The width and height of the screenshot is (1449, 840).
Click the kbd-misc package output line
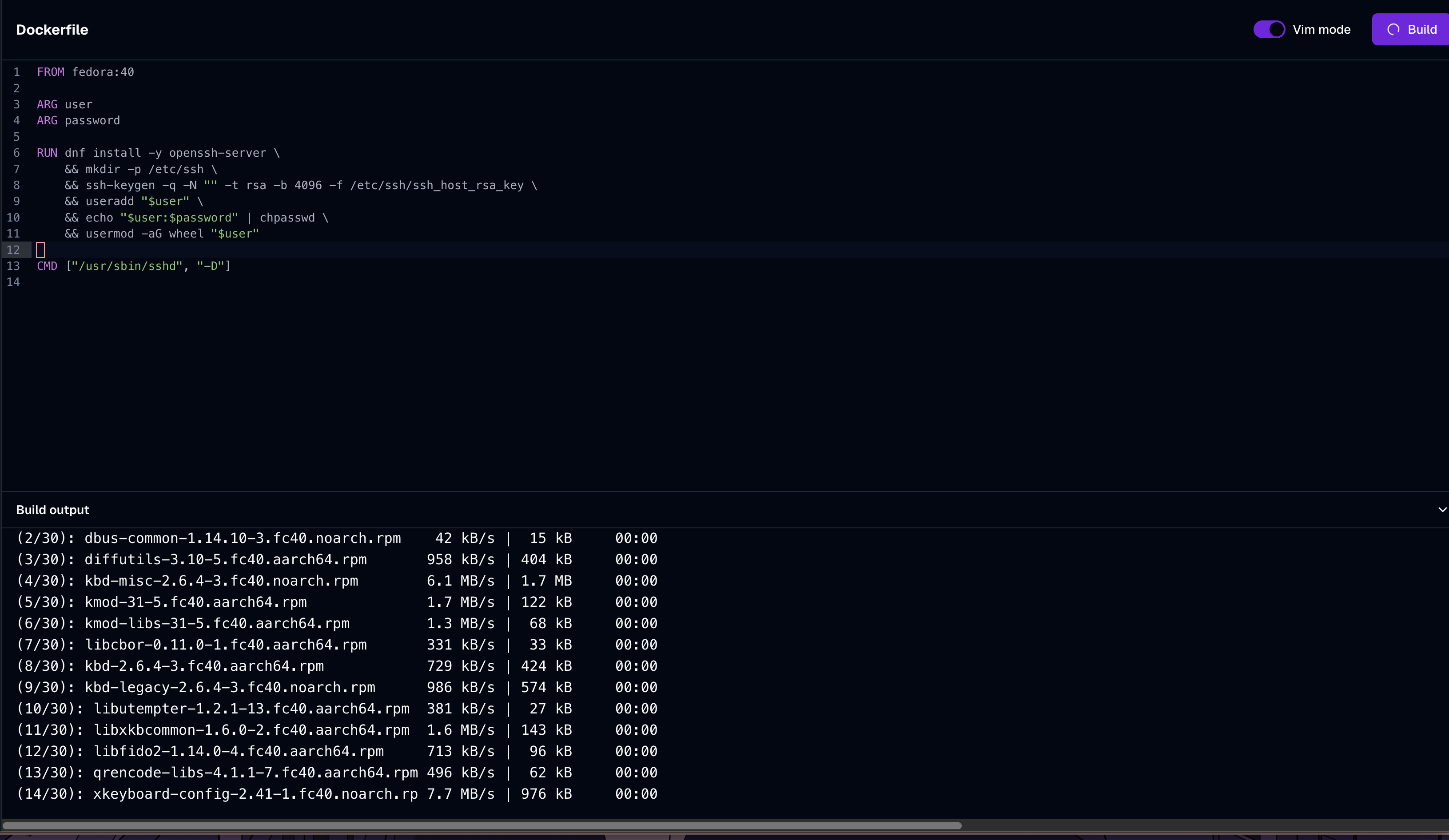[337, 581]
